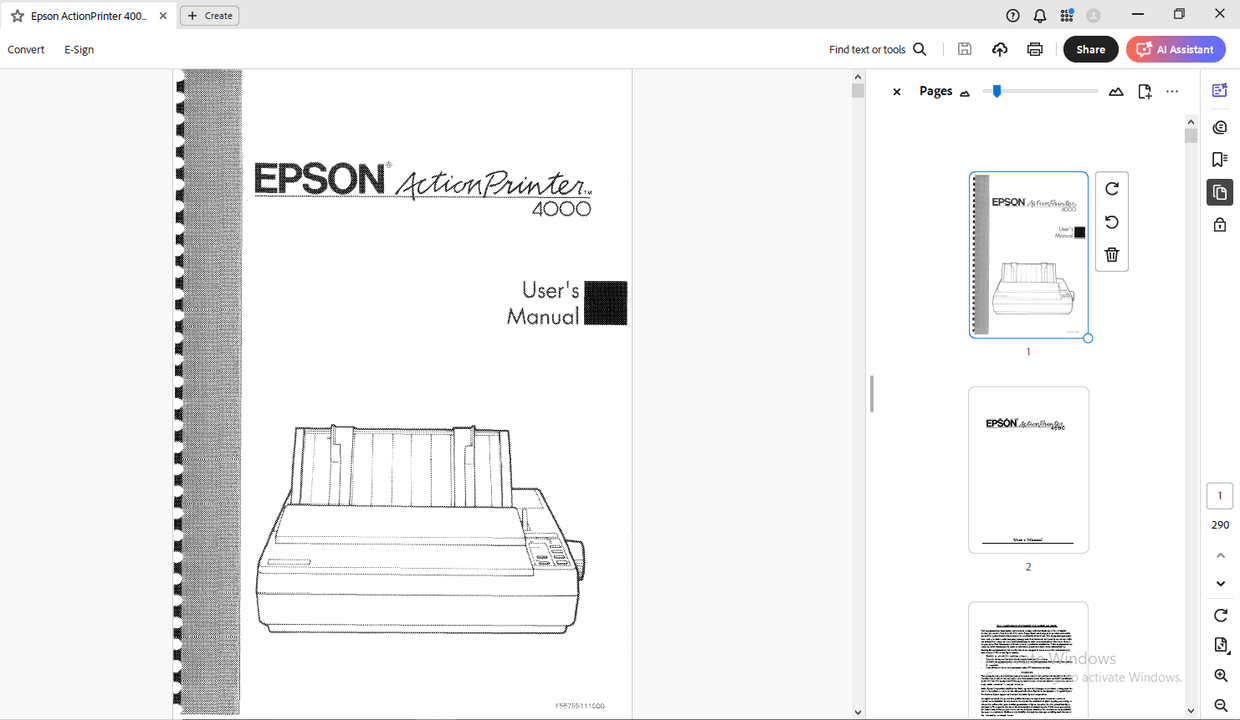Image resolution: width=1240 pixels, height=720 pixels.
Task: Switch to the Convert tab
Action: pyautogui.click(x=26, y=49)
